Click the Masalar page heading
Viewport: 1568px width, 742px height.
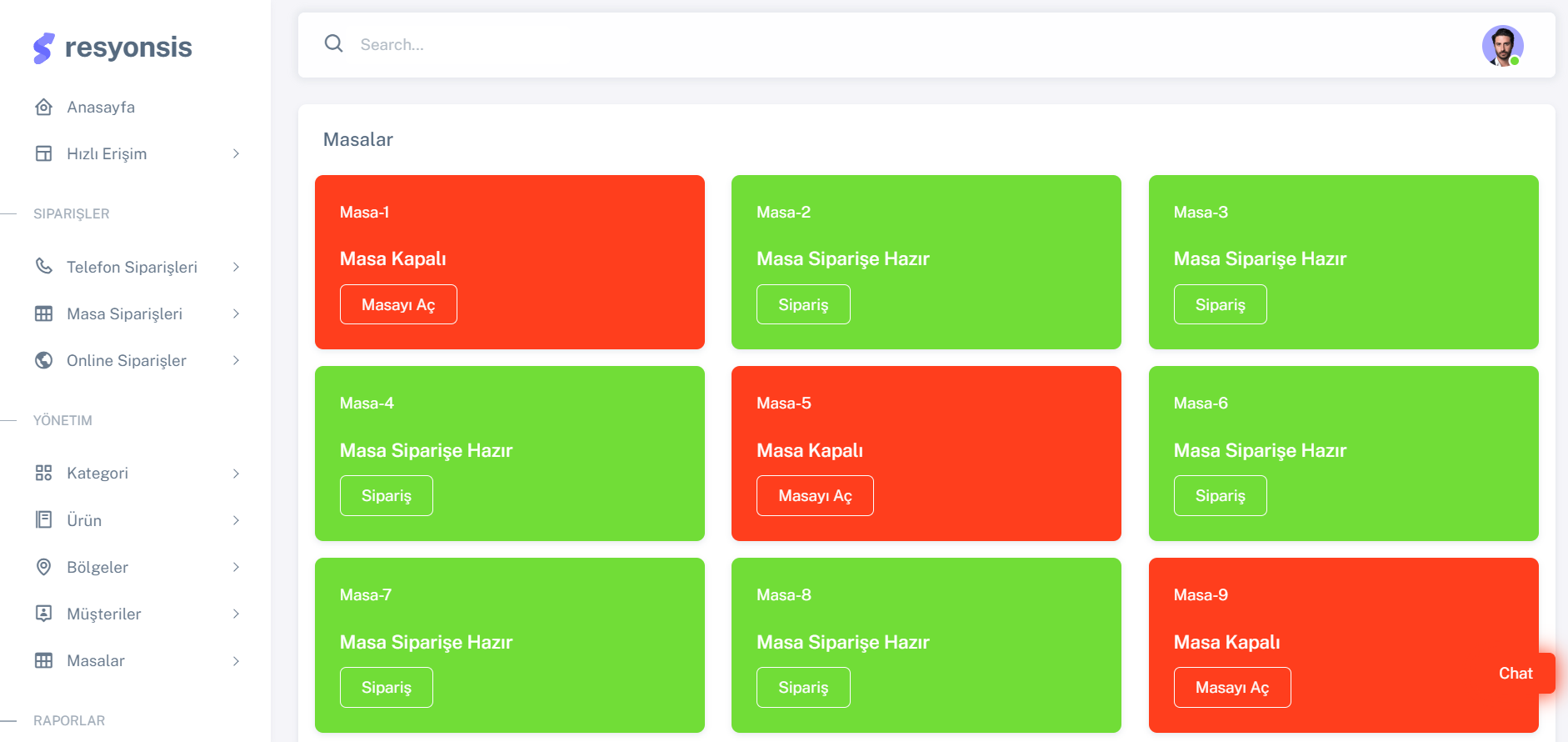pos(358,139)
